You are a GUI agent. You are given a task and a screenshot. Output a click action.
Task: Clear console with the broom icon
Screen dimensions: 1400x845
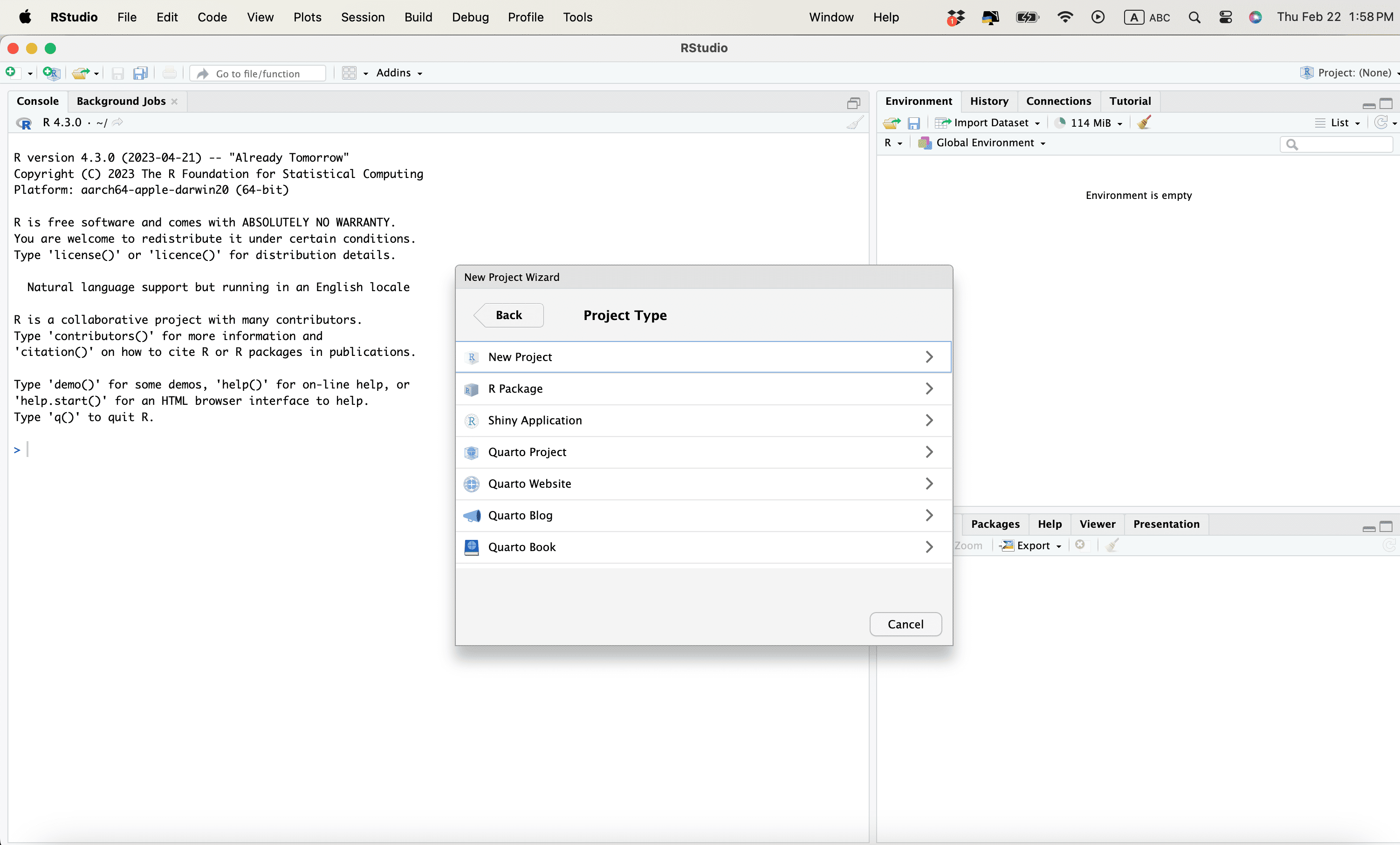coord(855,123)
